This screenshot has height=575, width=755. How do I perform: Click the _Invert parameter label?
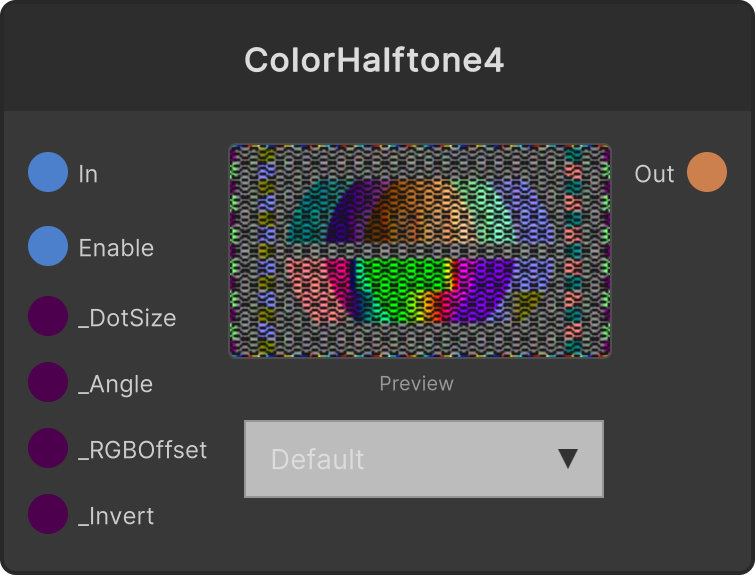pos(116,516)
